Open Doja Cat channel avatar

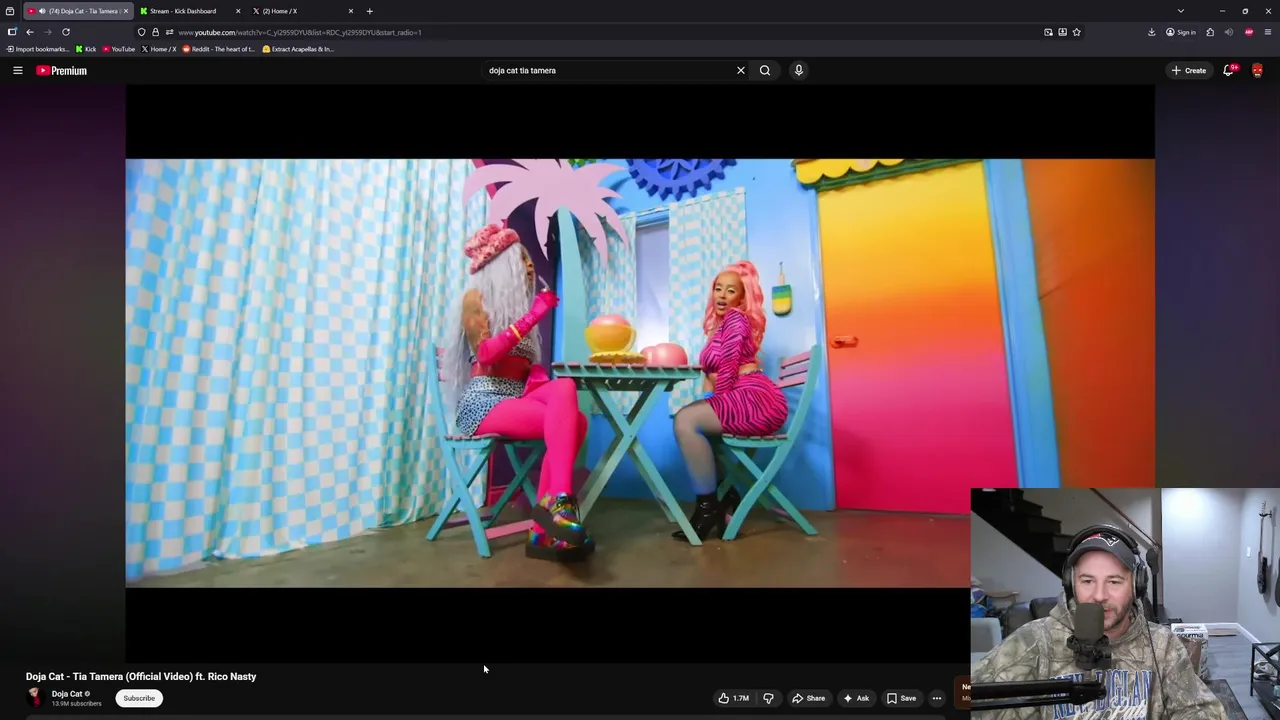[35, 697]
